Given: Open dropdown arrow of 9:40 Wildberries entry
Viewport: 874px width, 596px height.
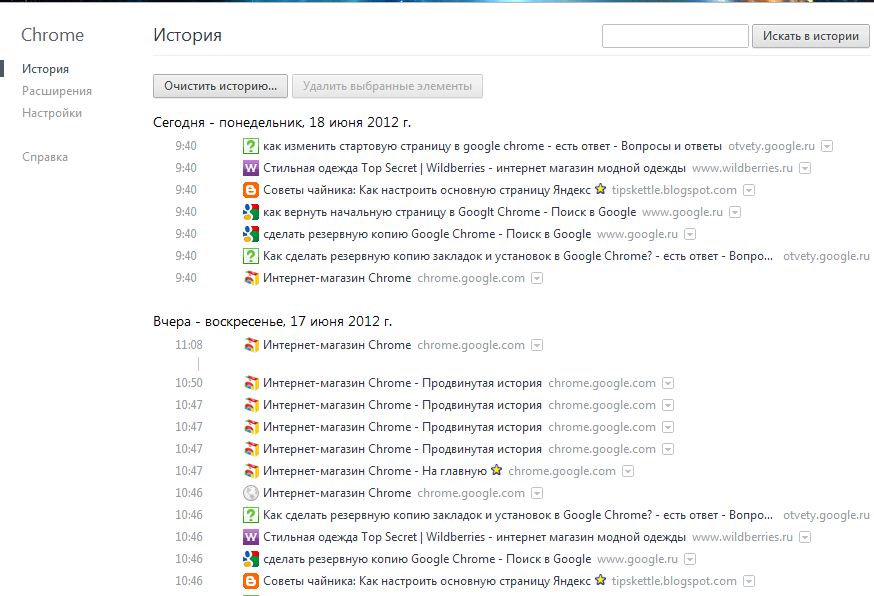Looking at the screenshot, I should click(805, 168).
